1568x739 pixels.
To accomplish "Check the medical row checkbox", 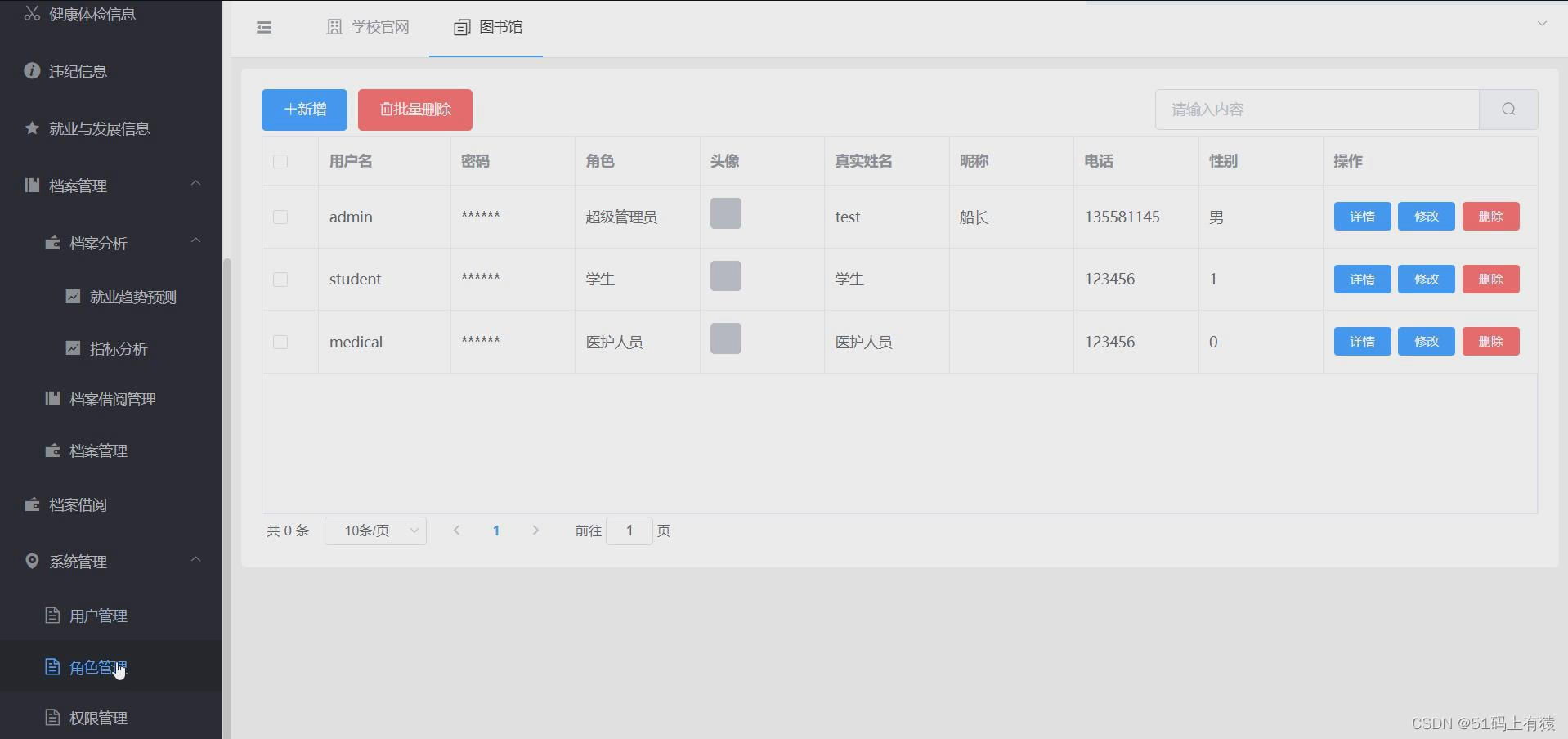I will coord(280,342).
